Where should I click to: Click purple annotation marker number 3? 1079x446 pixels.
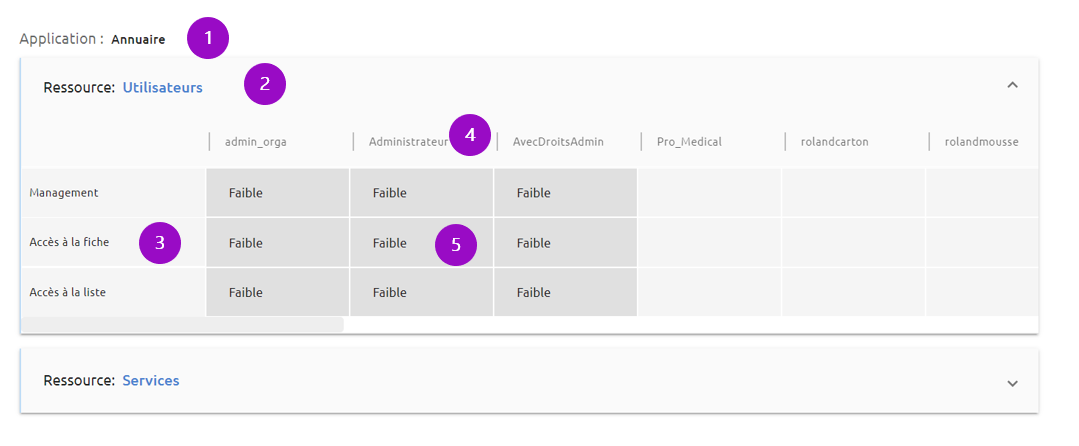pyautogui.click(x=160, y=243)
